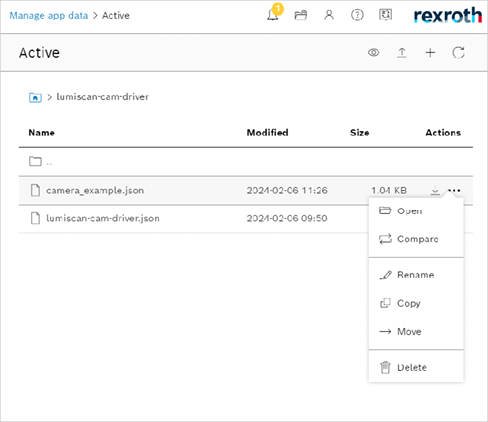The height and width of the screenshot is (422, 488).
Task: Click the three-dot menu for camera_example.json
Action: point(454,191)
